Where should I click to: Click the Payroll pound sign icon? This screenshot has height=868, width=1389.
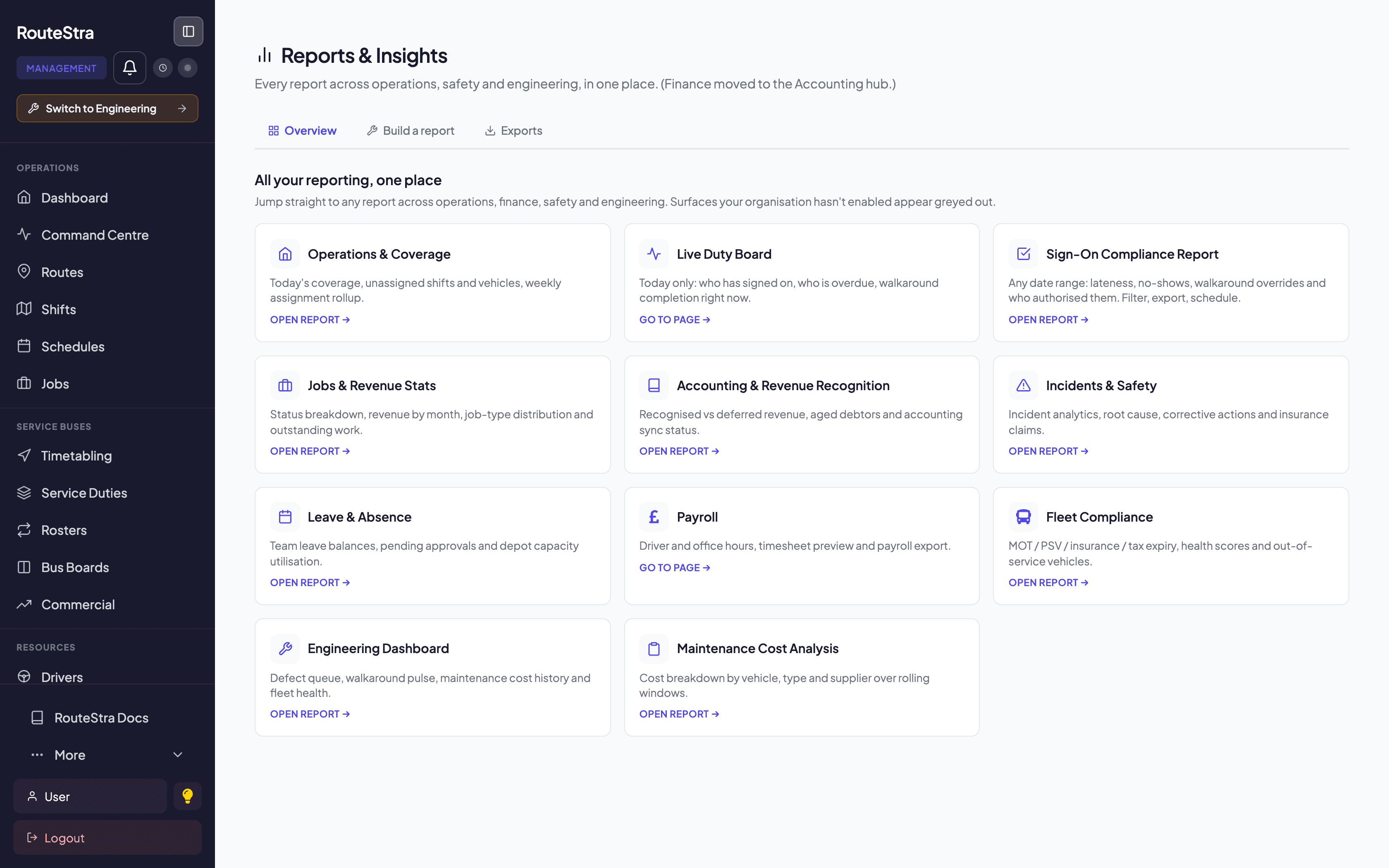(654, 517)
